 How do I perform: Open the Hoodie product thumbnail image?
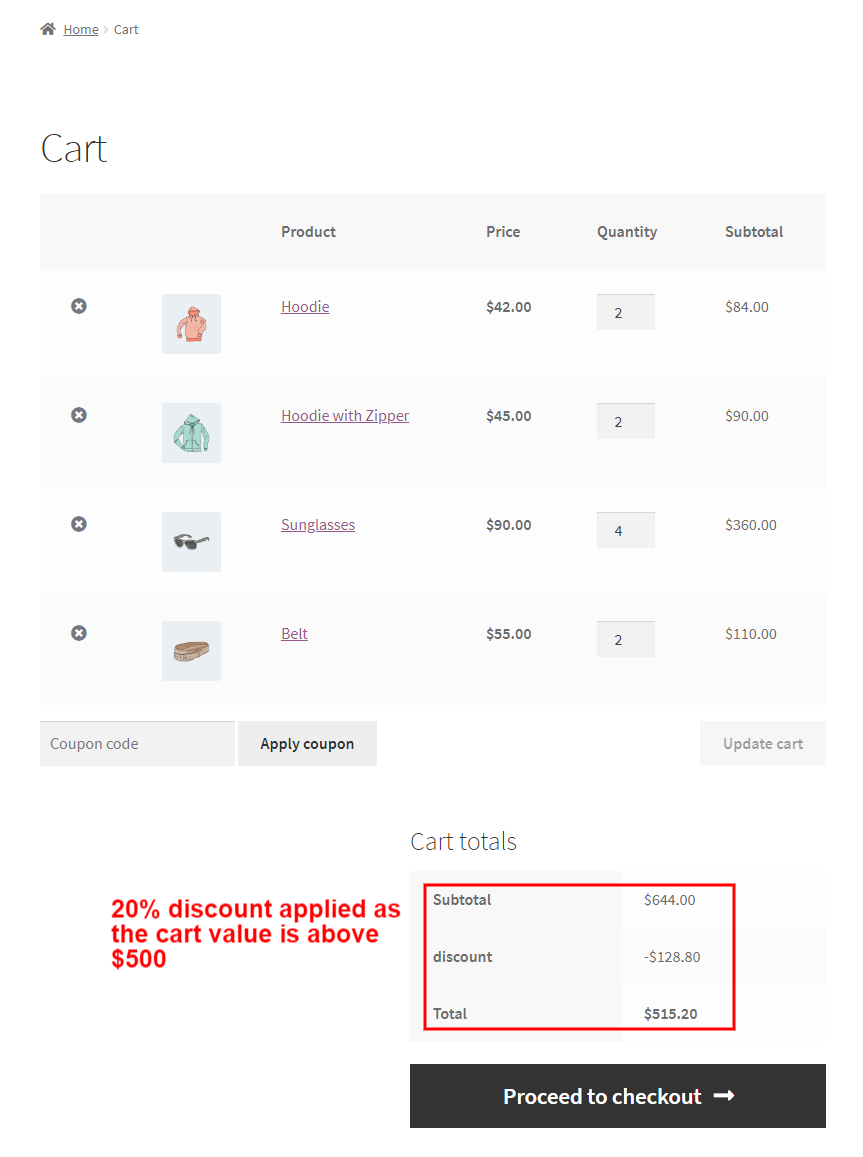pyautogui.click(x=191, y=324)
